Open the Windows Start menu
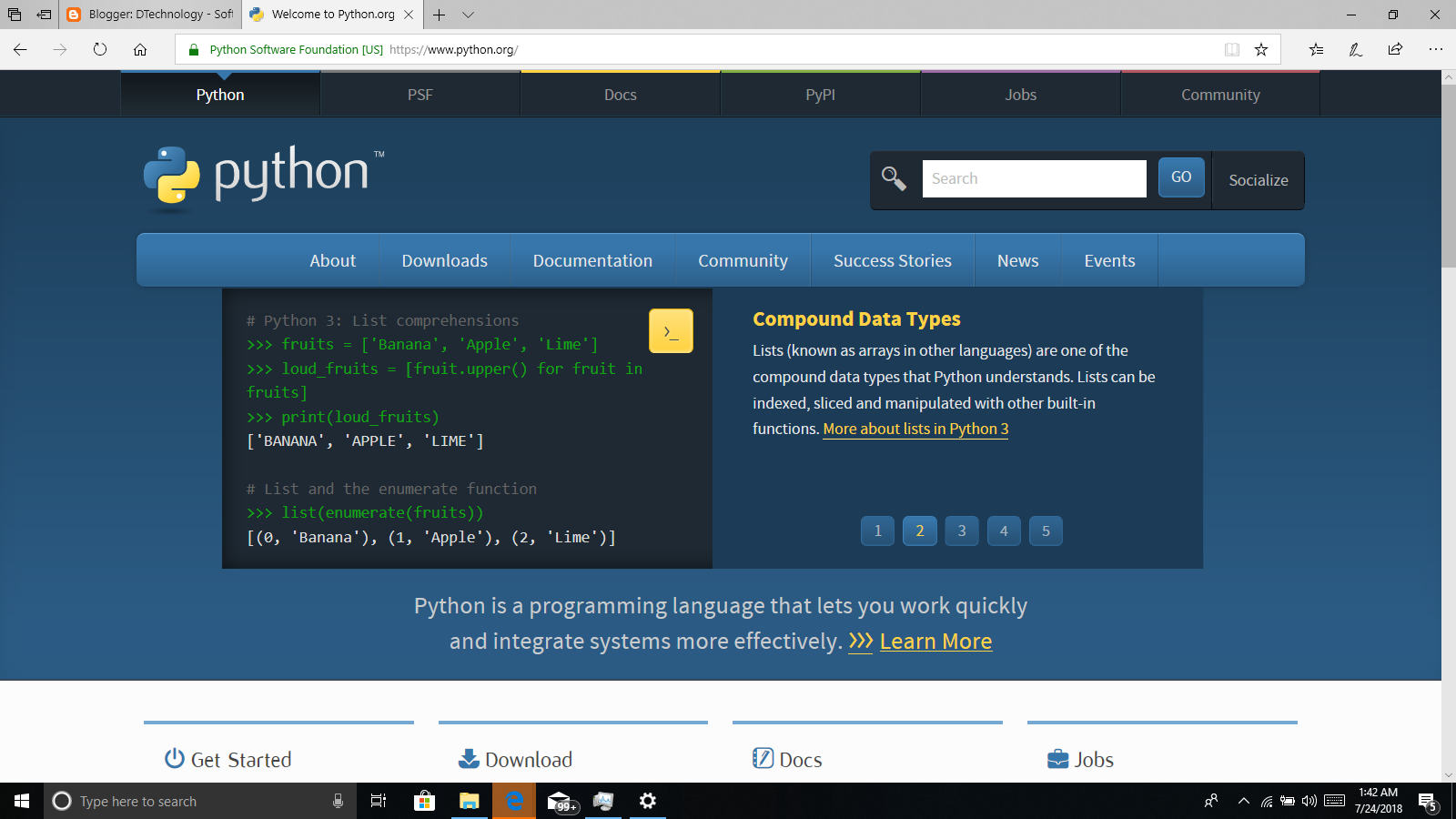The image size is (1456, 819). pyautogui.click(x=22, y=801)
